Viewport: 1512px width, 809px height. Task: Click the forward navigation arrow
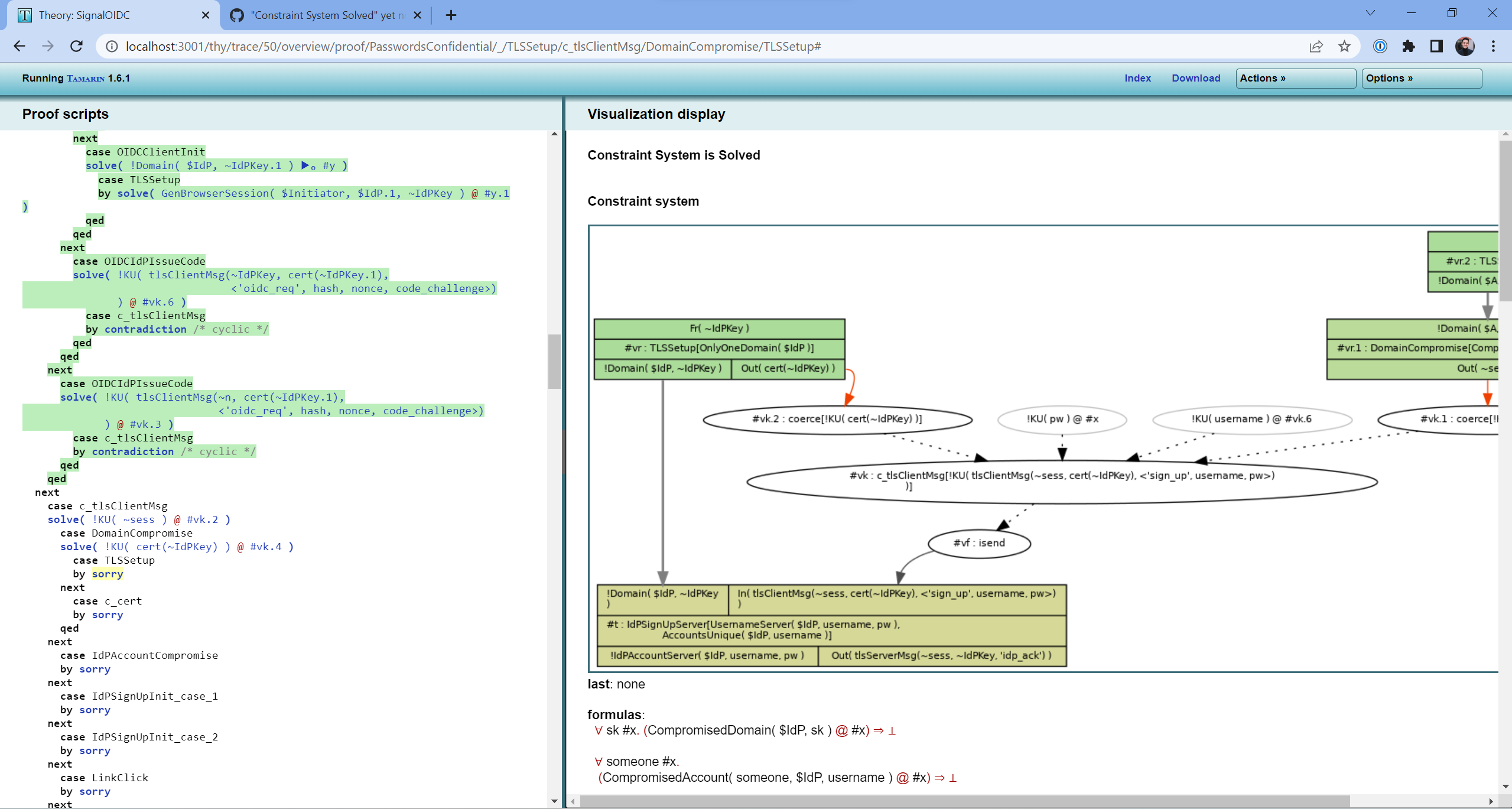pyautogui.click(x=48, y=46)
